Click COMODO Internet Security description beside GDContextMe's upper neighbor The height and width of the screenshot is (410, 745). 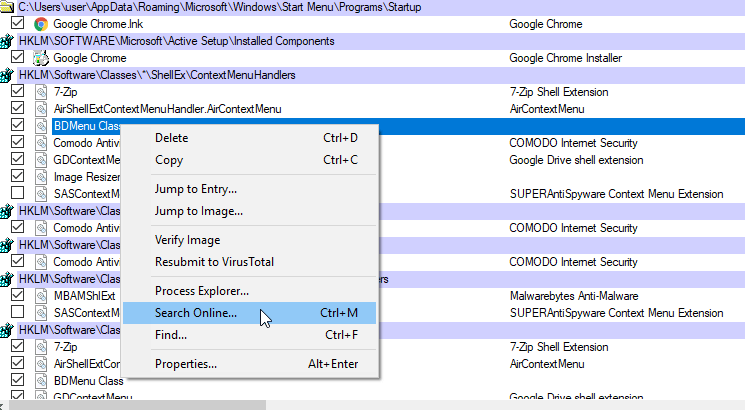573,143
